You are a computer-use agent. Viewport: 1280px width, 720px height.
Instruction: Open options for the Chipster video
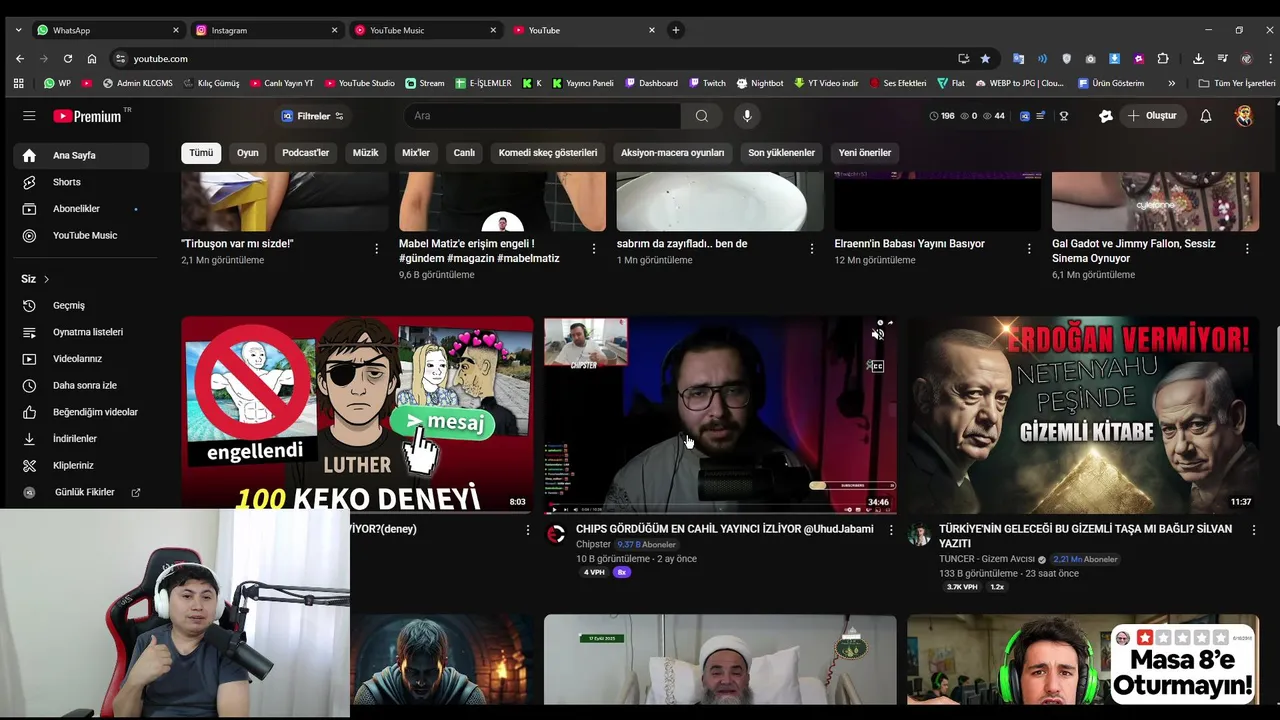891,530
